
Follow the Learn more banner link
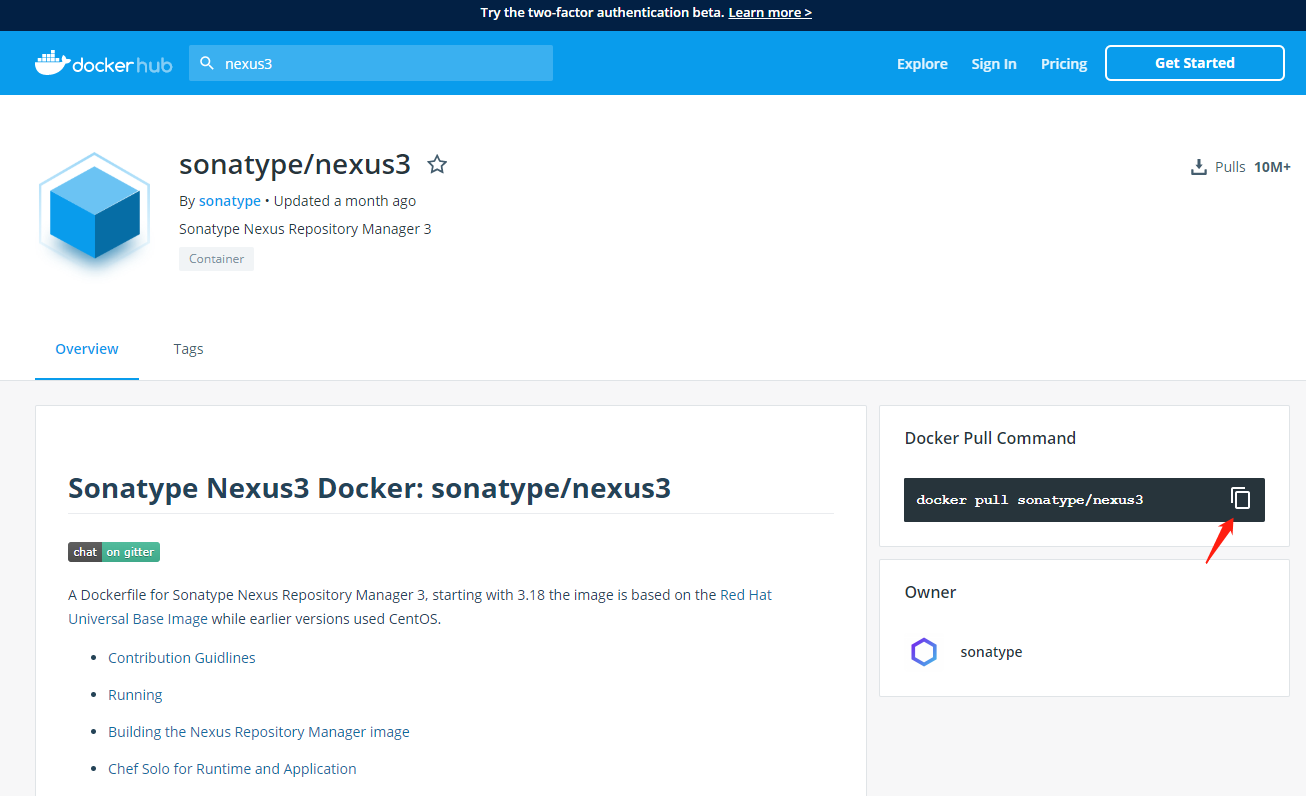769,13
